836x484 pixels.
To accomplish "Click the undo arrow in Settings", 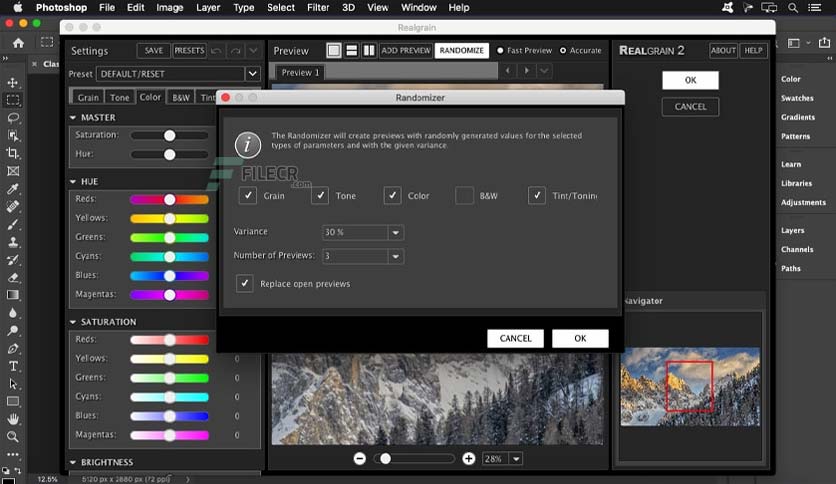I will 216,51.
